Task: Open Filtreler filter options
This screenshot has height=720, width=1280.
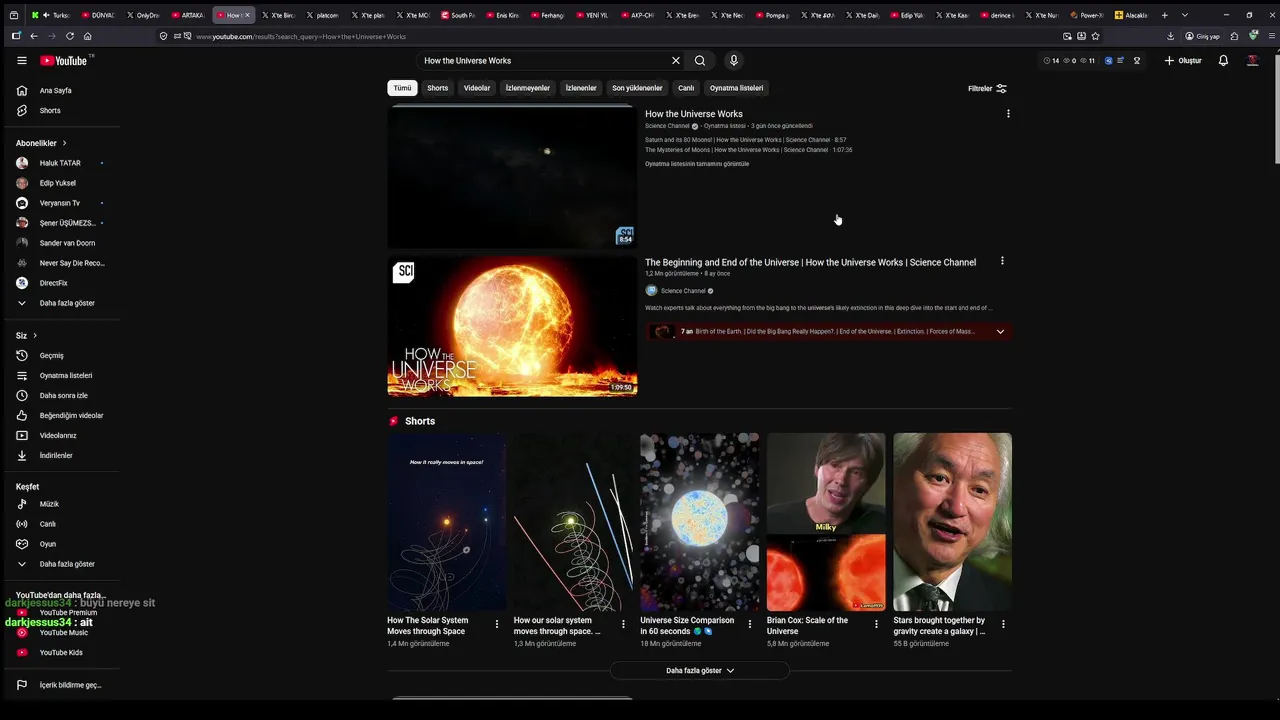Action: point(987,89)
